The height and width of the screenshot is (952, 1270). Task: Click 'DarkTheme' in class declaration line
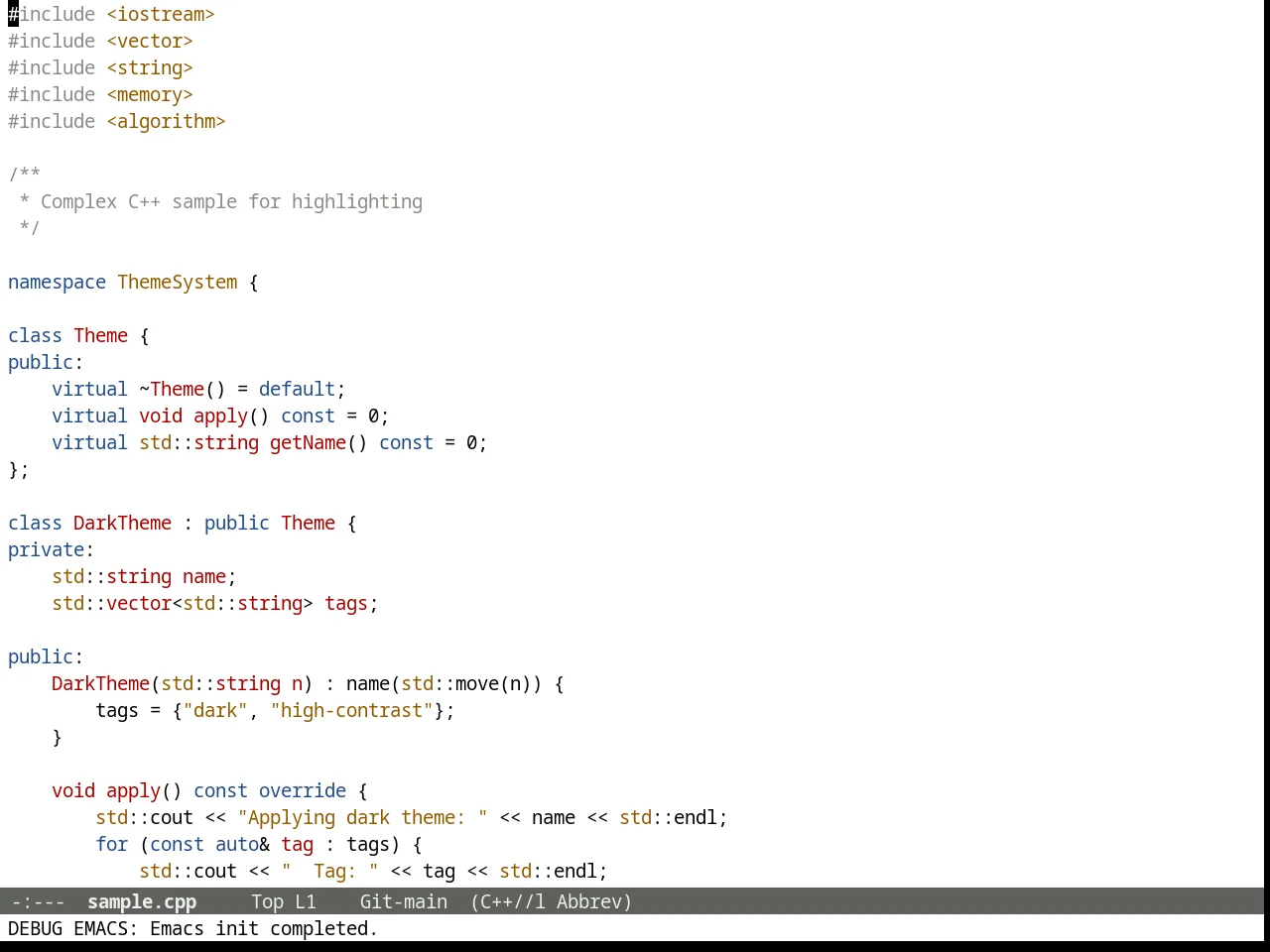[x=122, y=523]
